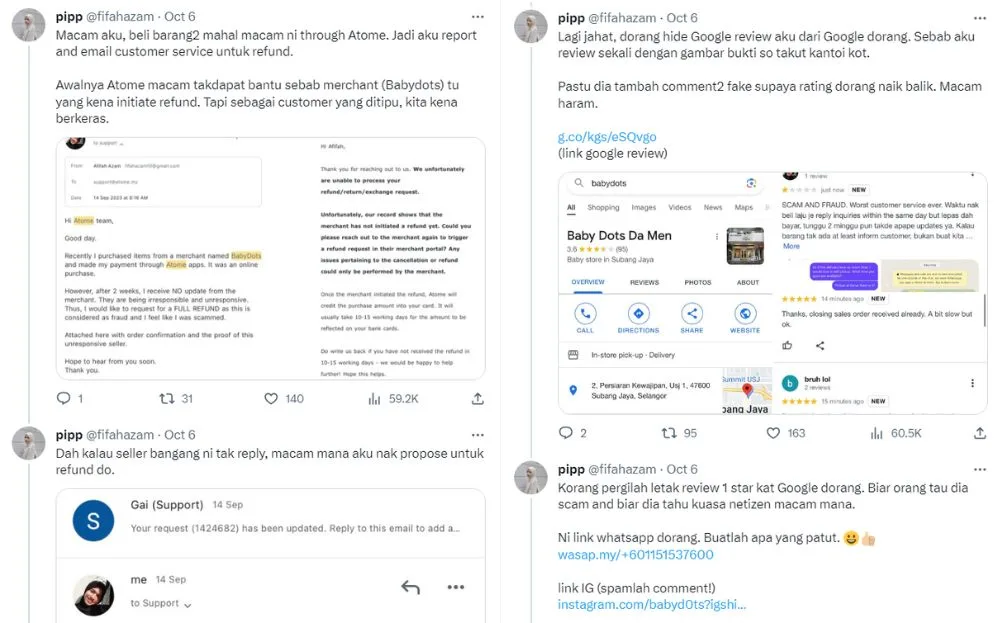Select the Shopping search tab
The image size is (1000, 623).
click(603, 208)
